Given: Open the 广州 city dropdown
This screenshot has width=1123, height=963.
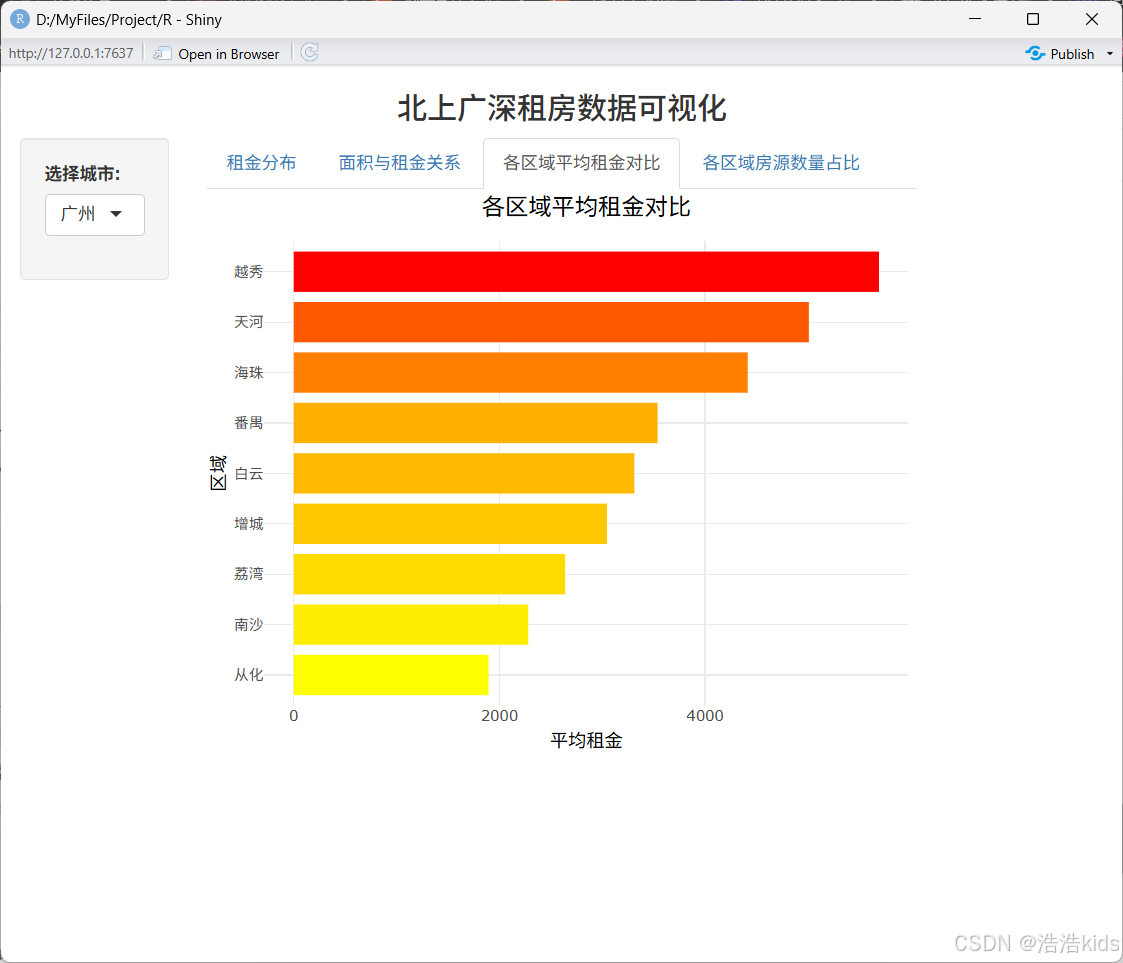Looking at the screenshot, I should click(95, 214).
